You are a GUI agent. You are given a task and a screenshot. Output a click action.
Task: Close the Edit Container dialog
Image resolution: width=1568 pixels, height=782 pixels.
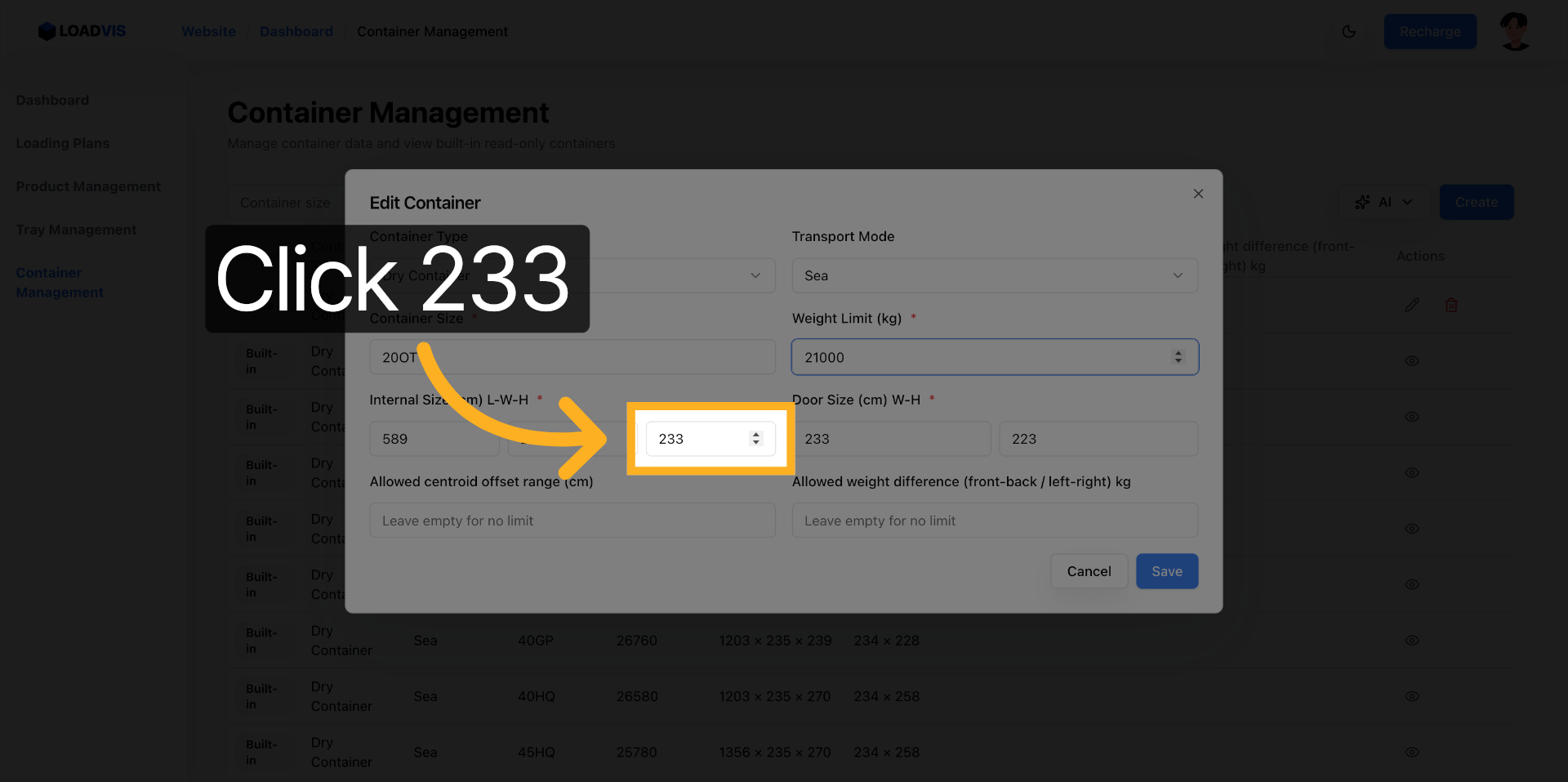coord(1198,194)
